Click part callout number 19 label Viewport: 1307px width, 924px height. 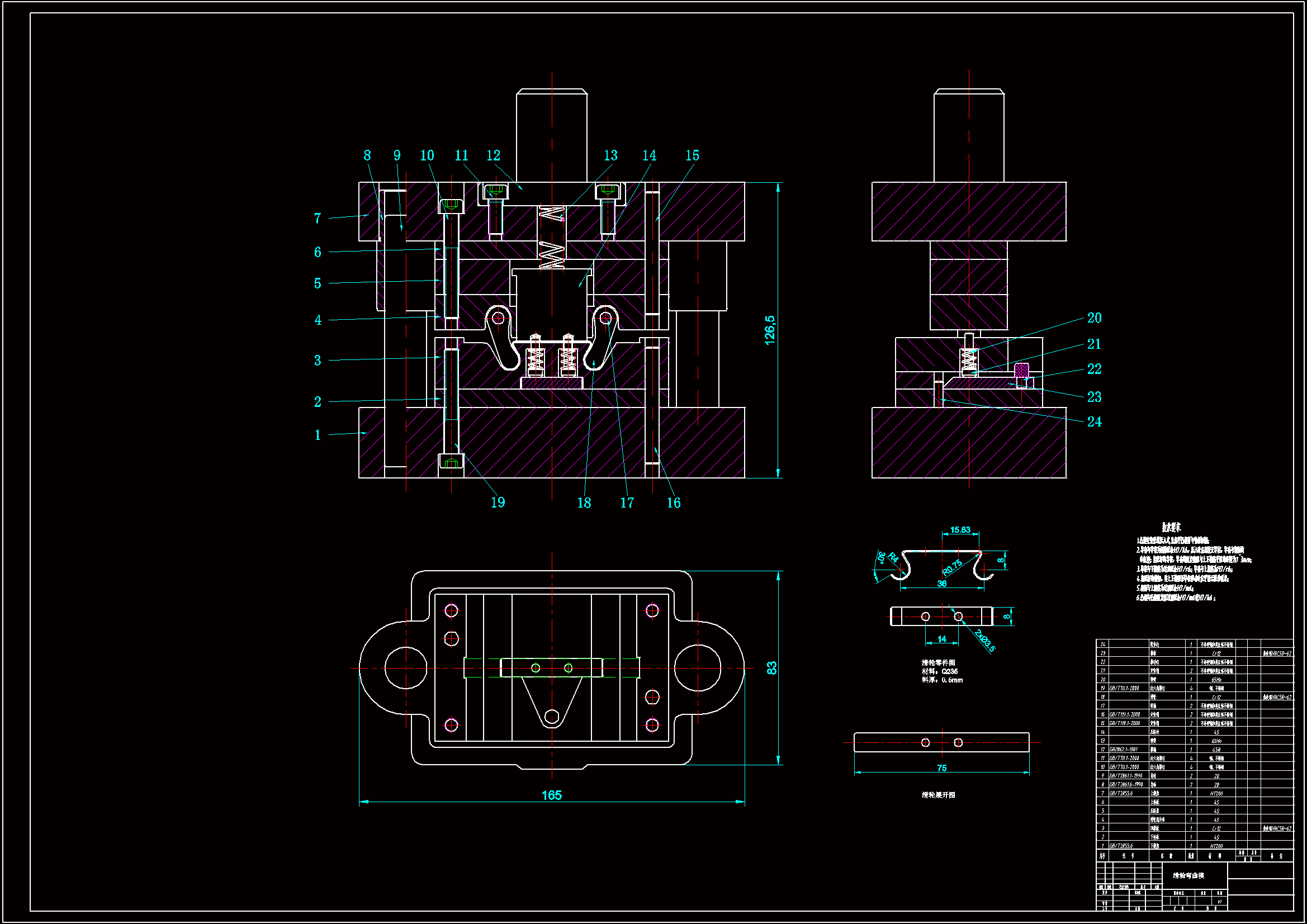[x=498, y=503]
